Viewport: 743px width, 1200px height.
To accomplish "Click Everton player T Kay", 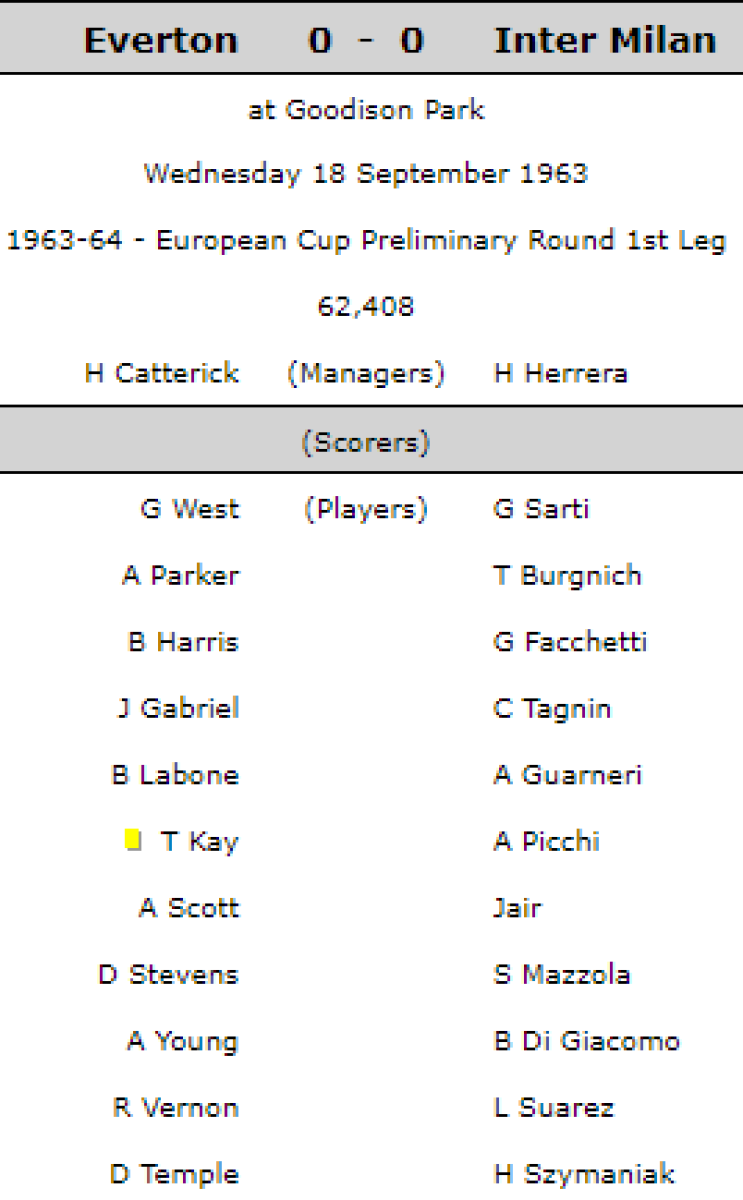I will point(200,842).
